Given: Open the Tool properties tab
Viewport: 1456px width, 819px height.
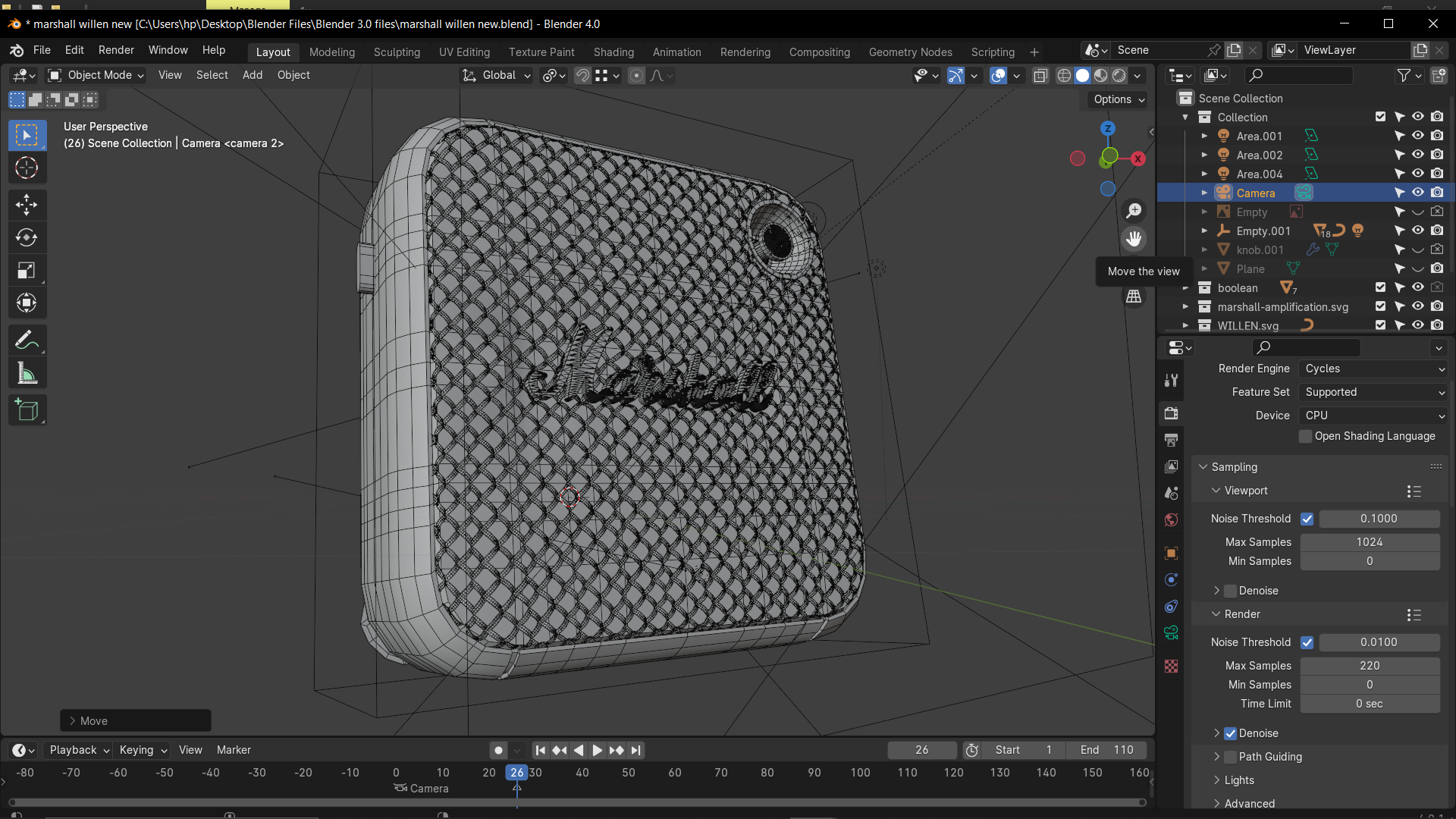Looking at the screenshot, I should [x=1172, y=381].
